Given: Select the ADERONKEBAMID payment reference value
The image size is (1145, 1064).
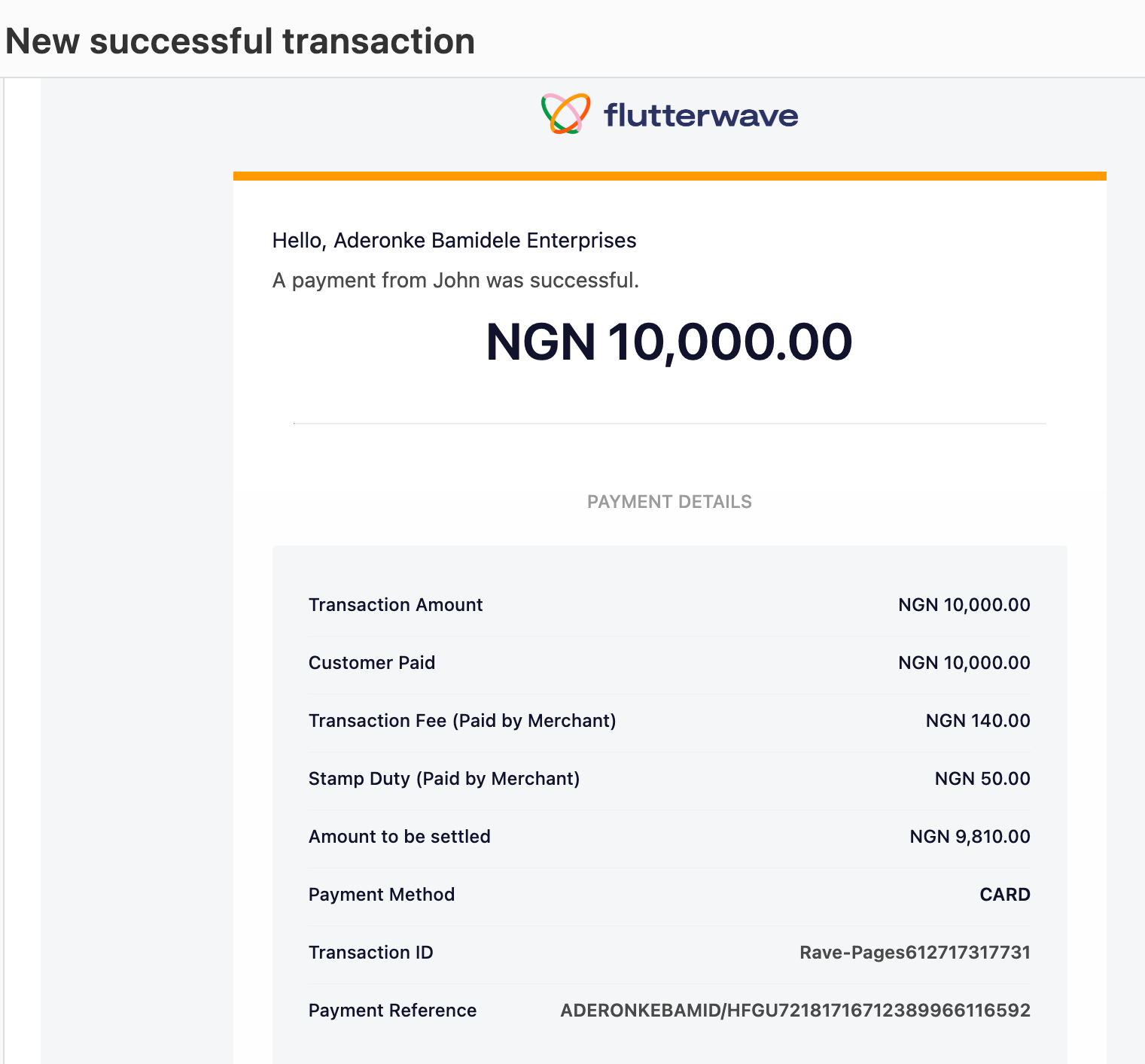Looking at the screenshot, I should [x=795, y=1011].
